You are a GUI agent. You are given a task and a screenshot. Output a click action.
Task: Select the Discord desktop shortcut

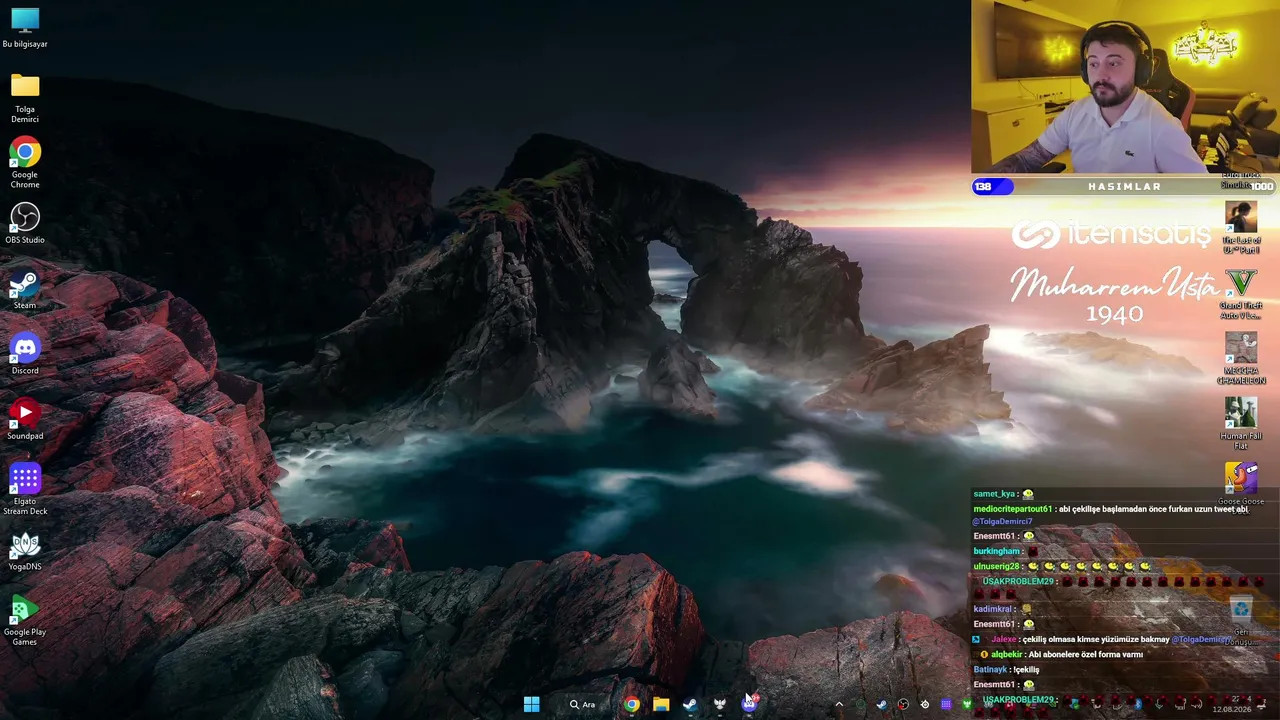click(25, 355)
